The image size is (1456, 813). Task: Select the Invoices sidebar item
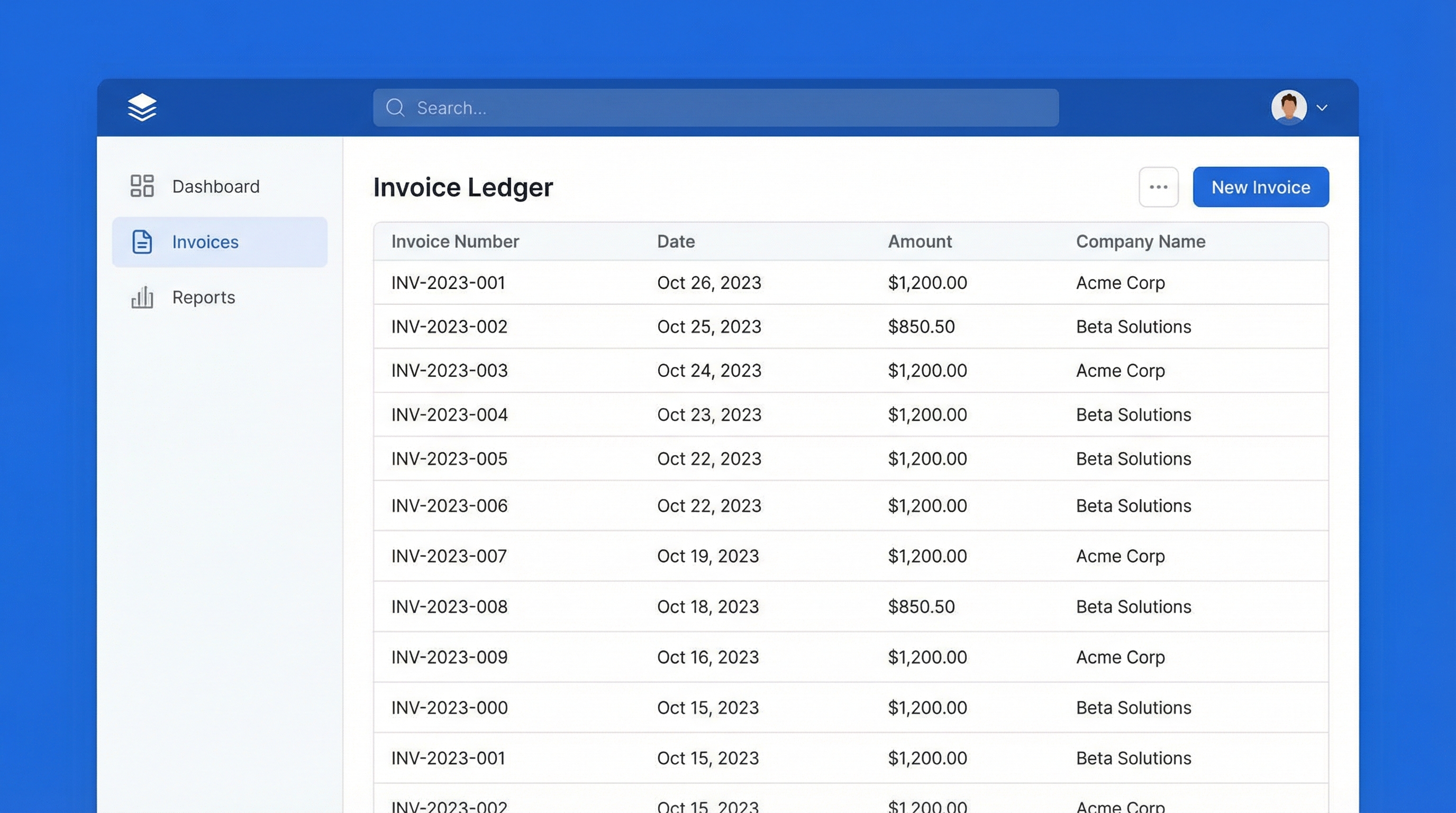(x=205, y=242)
